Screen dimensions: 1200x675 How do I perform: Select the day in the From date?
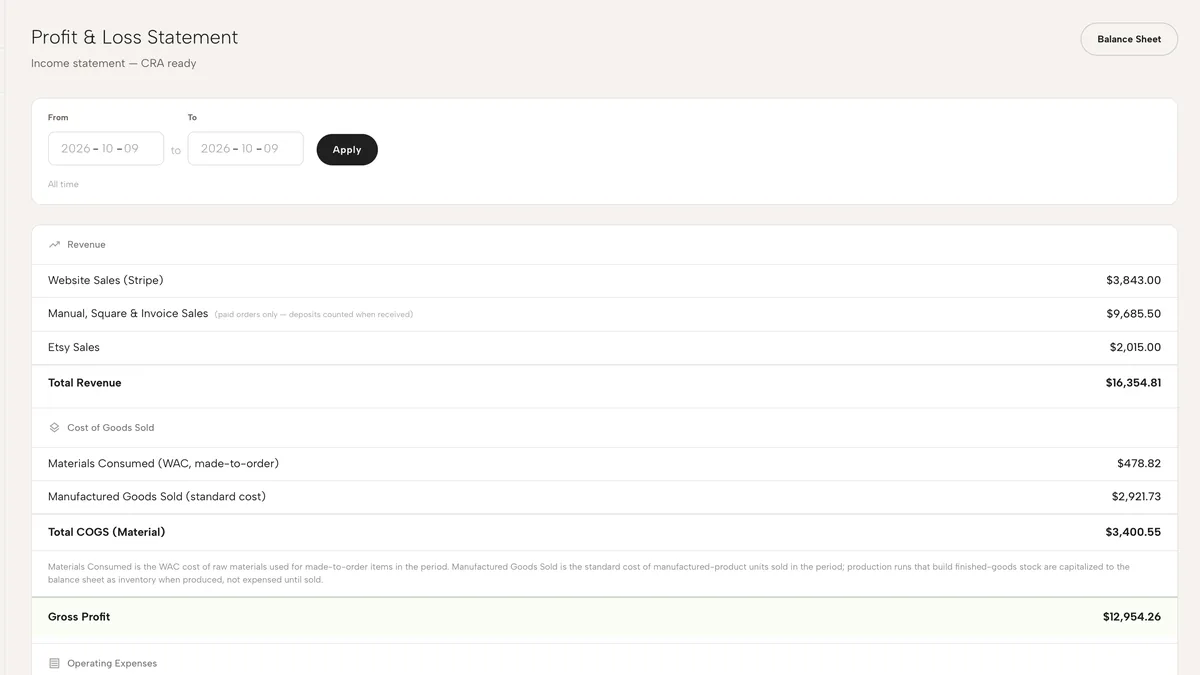[131, 149]
